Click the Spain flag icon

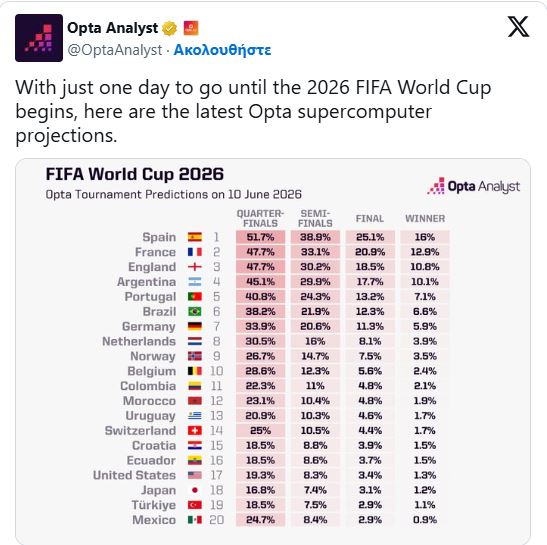point(195,237)
